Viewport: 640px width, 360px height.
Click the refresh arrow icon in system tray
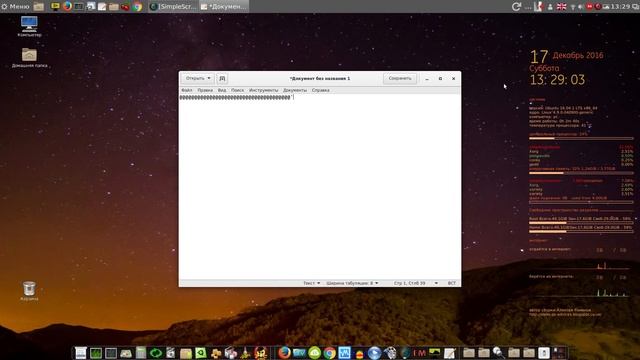pyautogui.click(x=516, y=7)
